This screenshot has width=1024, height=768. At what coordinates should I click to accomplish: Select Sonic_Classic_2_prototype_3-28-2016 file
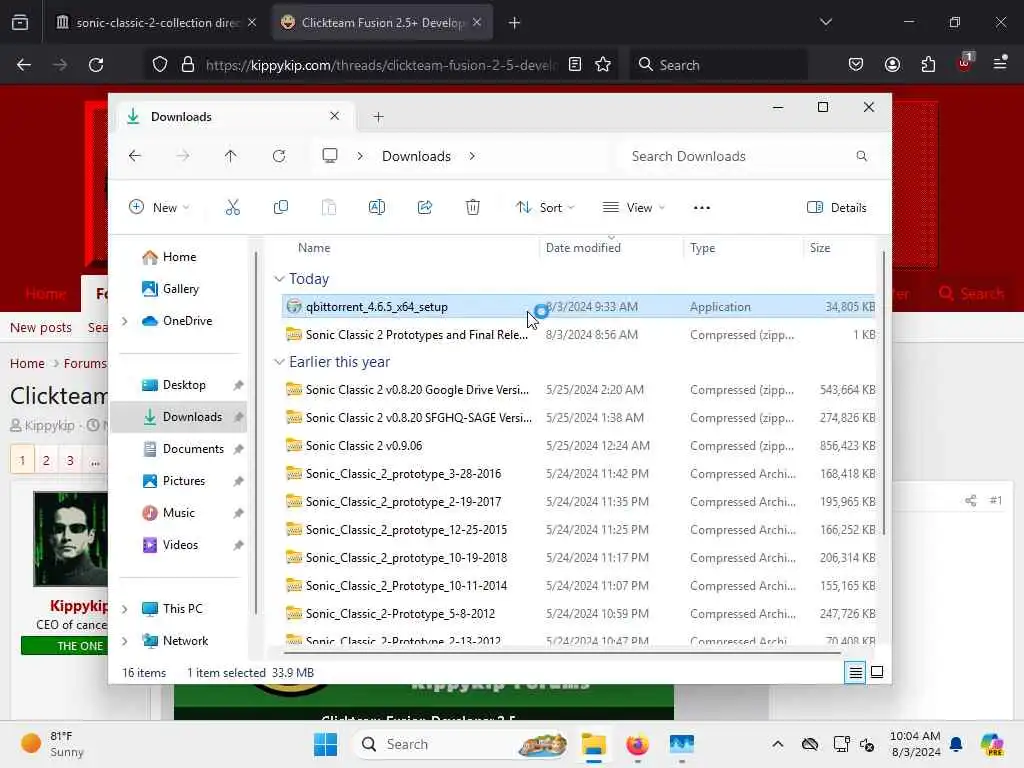point(580,473)
